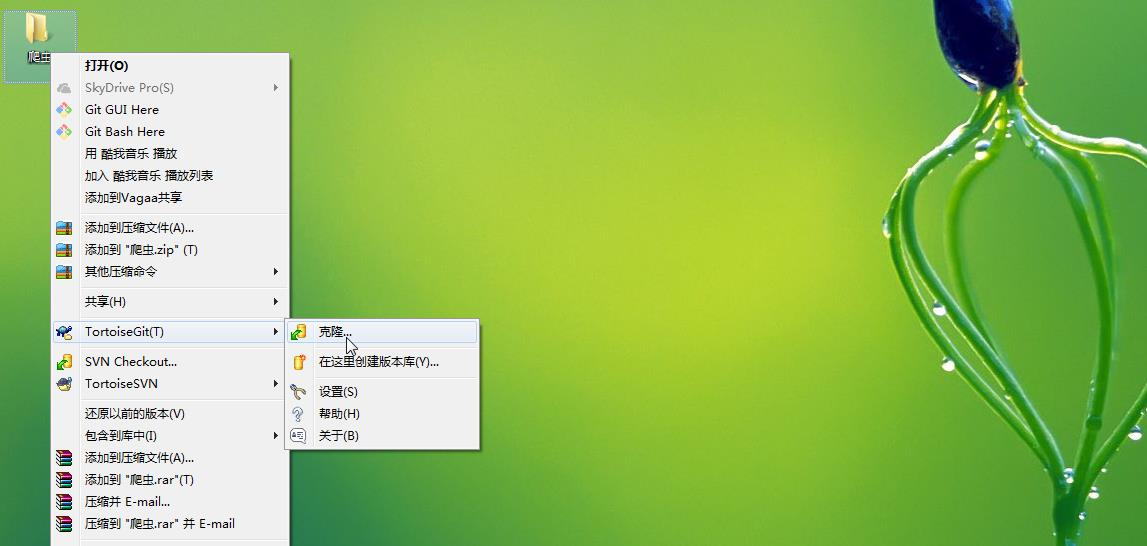
Task: Click the 关于 about icon in the submenu
Action: click(298, 435)
